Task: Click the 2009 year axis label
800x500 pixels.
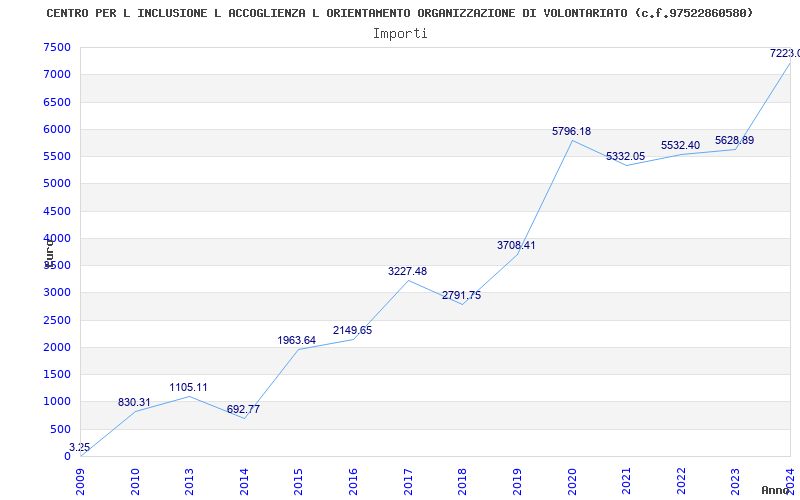Action: coord(80,481)
